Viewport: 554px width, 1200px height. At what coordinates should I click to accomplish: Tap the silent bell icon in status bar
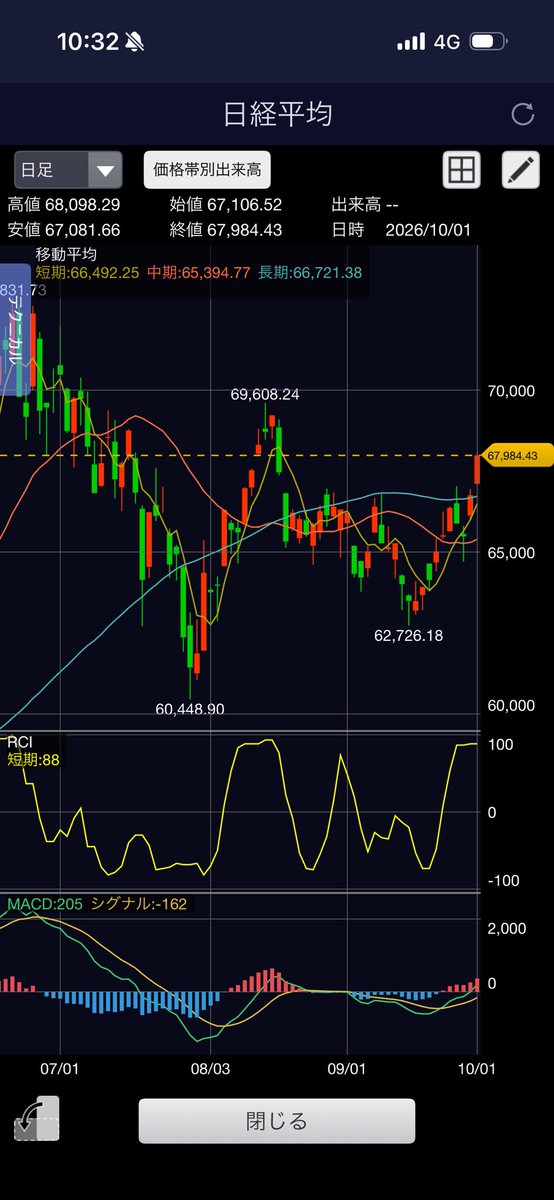click(135, 42)
